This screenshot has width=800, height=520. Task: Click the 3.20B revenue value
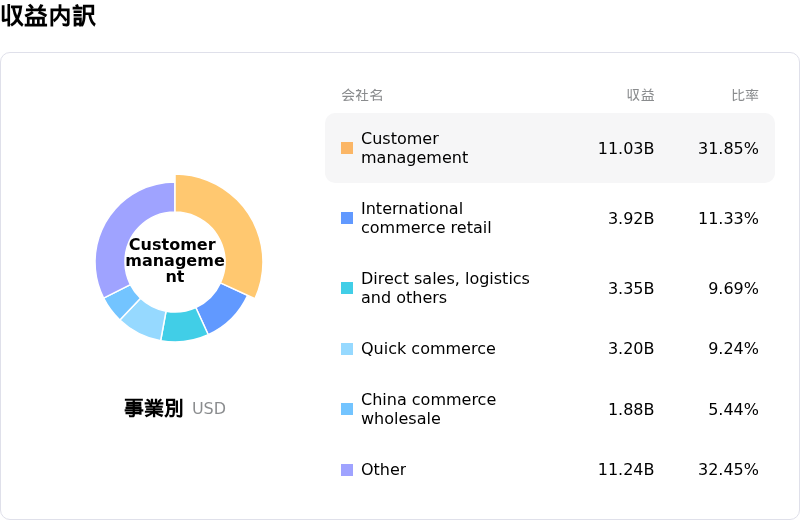click(631, 349)
